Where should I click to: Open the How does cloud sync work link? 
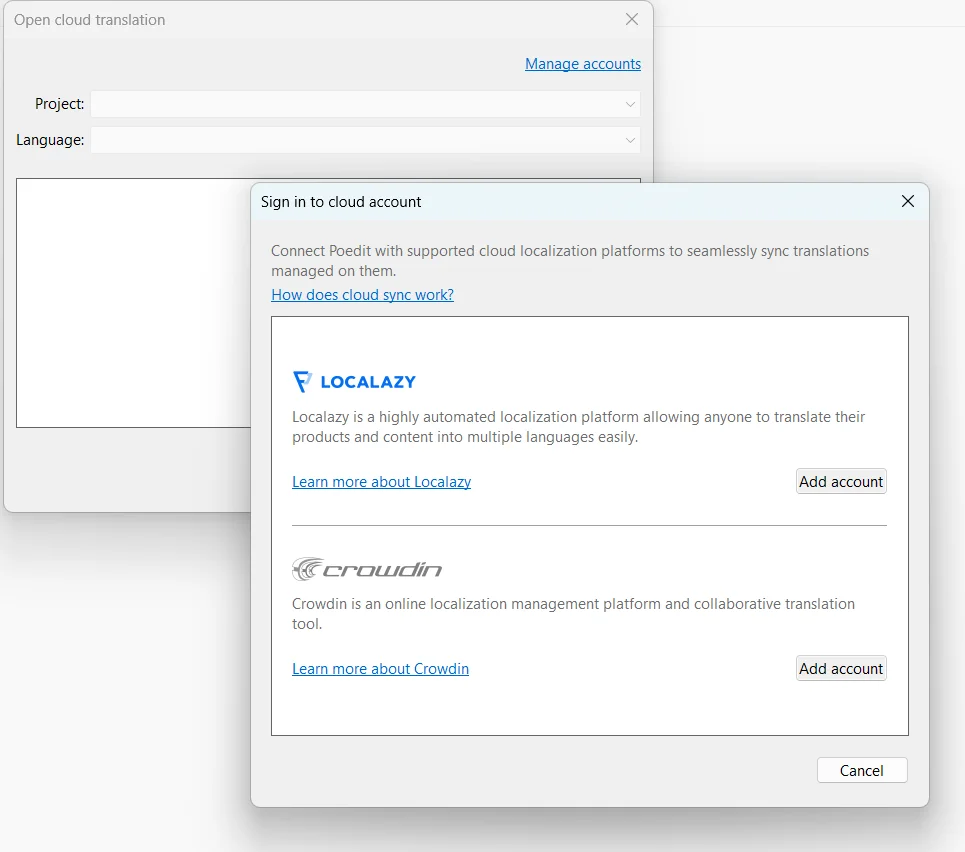tap(362, 295)
